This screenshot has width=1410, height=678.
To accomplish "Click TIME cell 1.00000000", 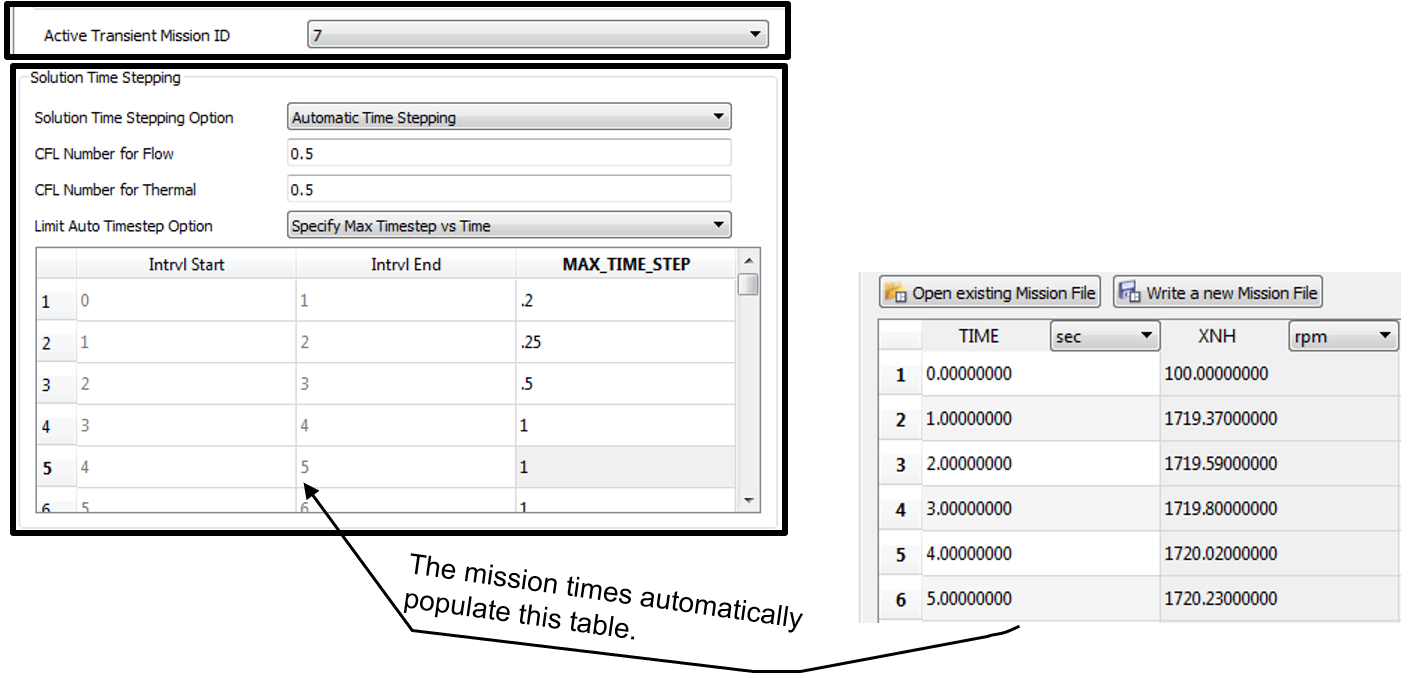I will click(1040, 419).
